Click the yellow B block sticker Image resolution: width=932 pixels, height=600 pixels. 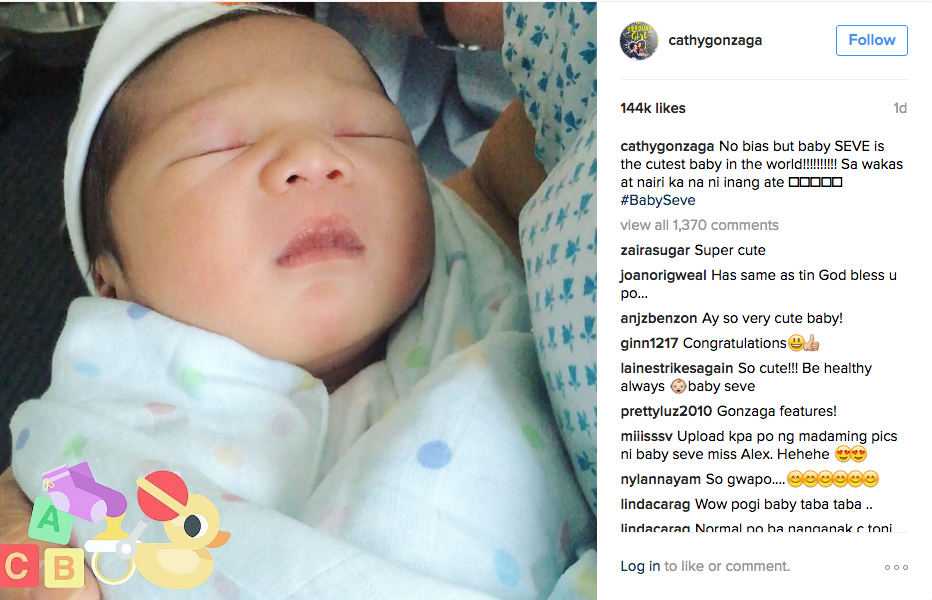[x=64, y=568]
